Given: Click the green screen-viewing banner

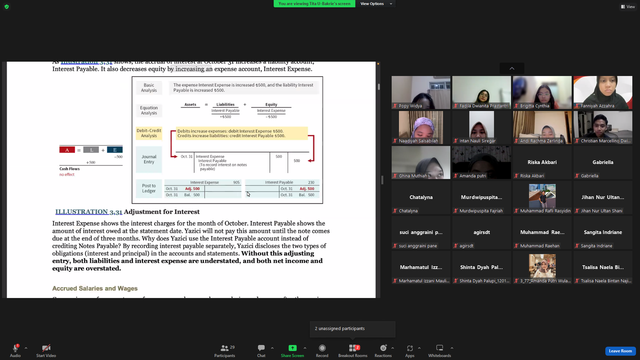Looking at the screenshot, I should pyautogui.click(x=314, y=4).
